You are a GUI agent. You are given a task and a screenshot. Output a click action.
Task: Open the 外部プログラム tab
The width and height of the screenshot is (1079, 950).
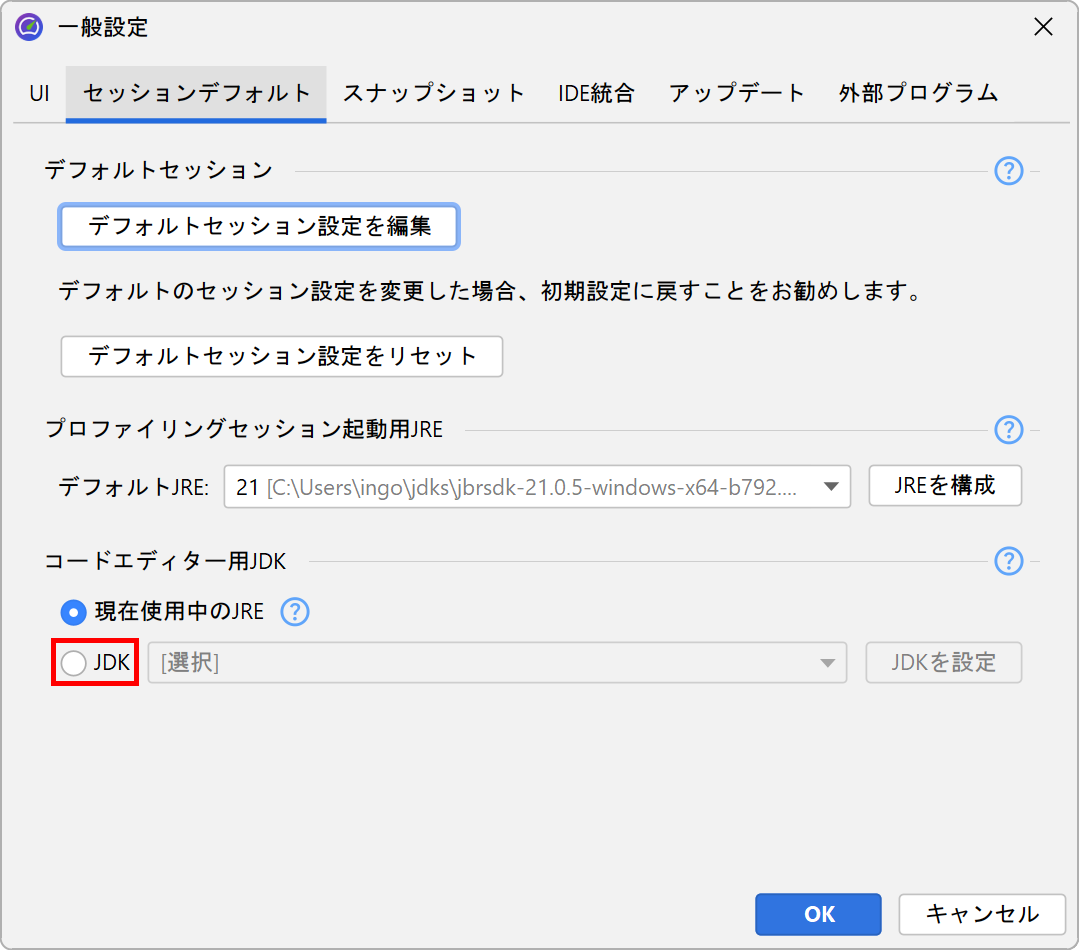[918, 94]
